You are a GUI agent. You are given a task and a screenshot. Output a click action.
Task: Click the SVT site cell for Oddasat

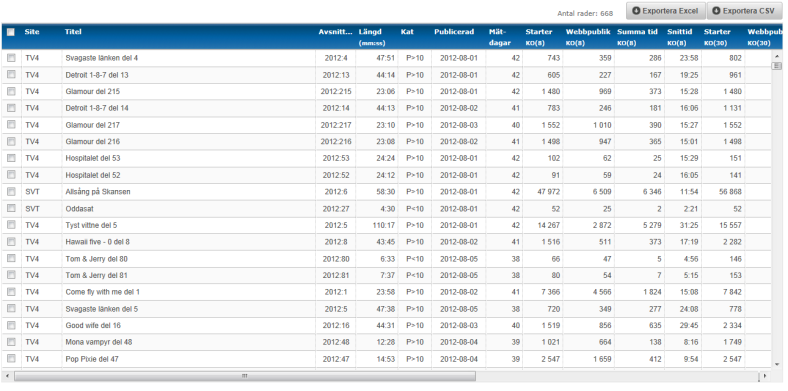tap(32, 208)
